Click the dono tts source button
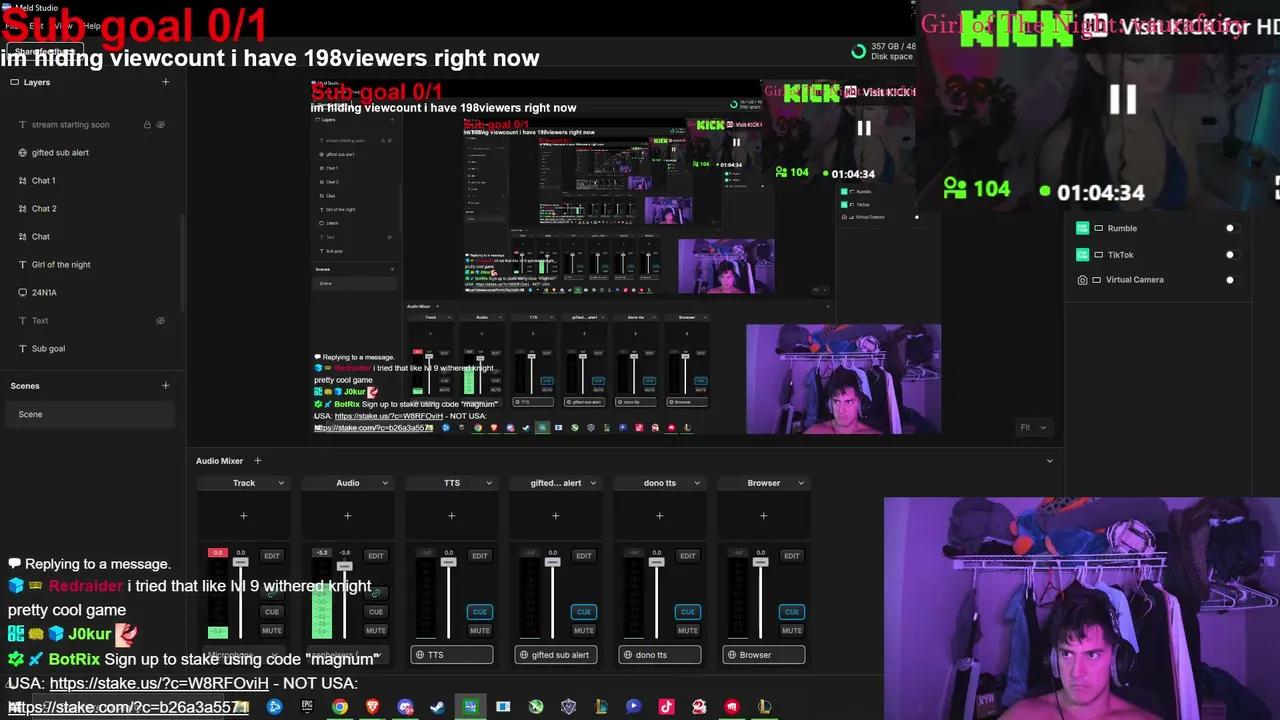1280x720 pixels. point(659,655)
